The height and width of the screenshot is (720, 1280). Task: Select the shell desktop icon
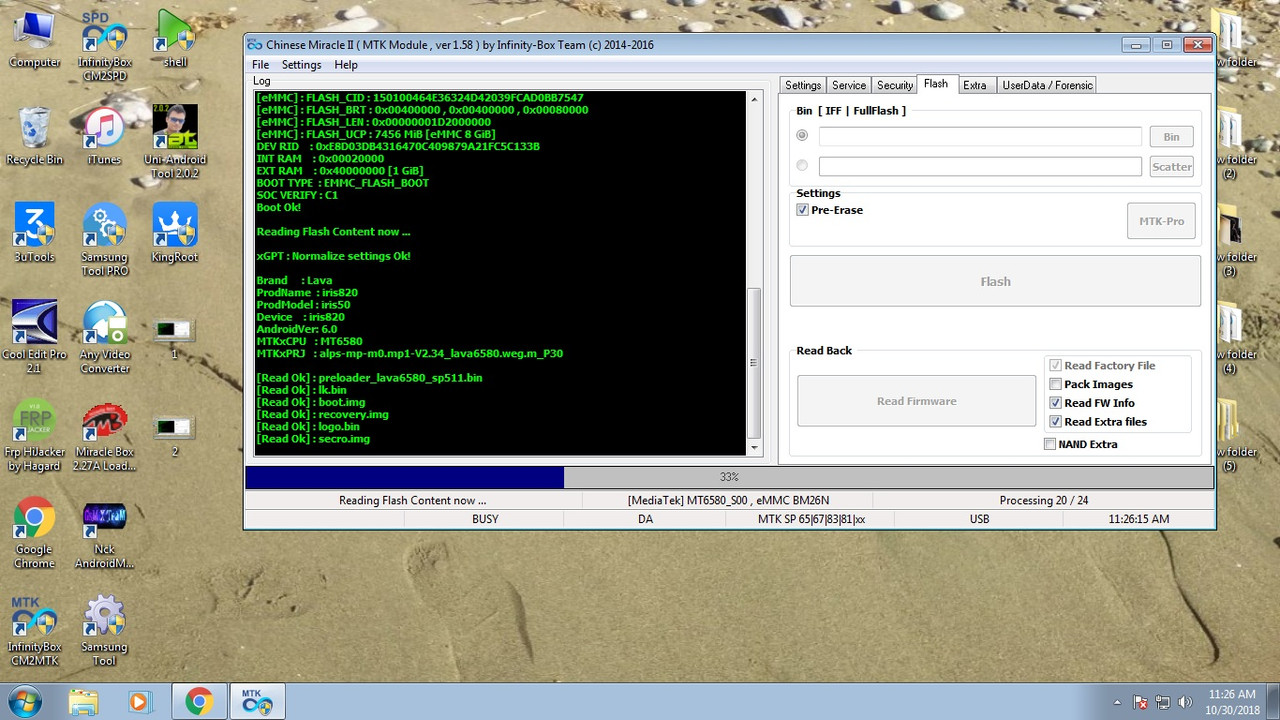coord(175,40)
